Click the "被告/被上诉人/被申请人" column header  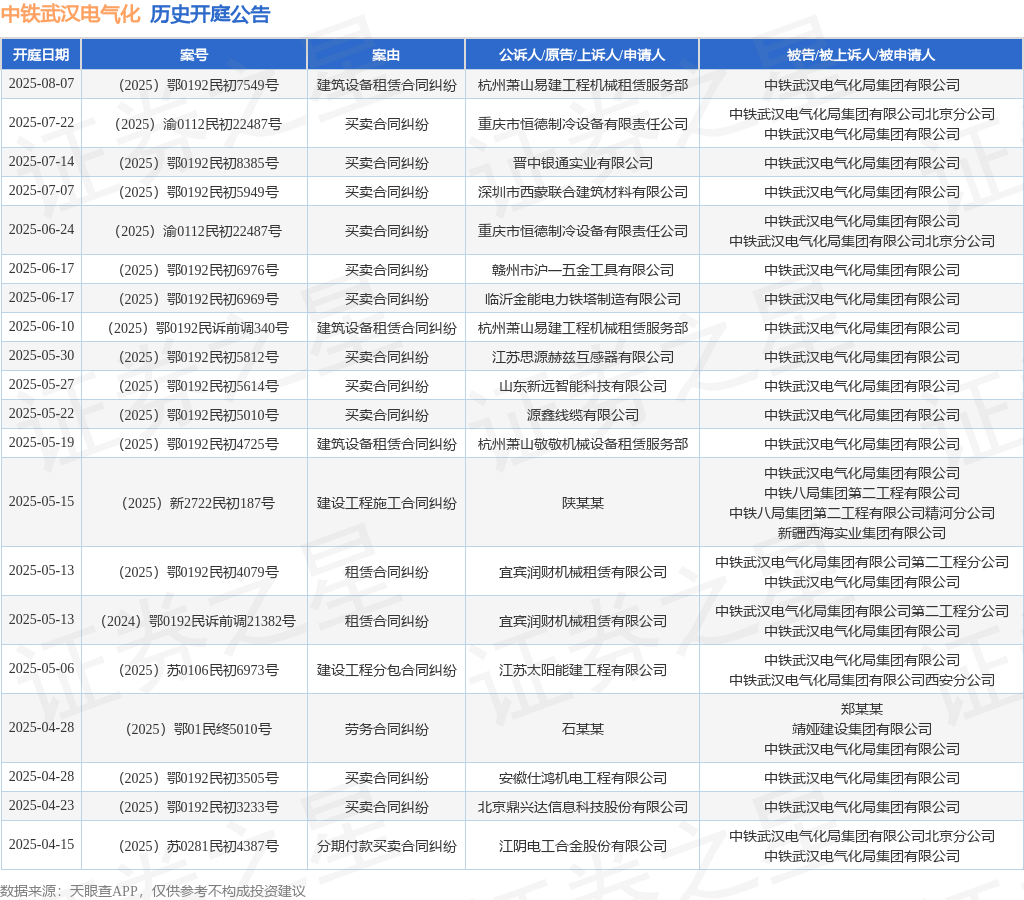coord(861,55)
